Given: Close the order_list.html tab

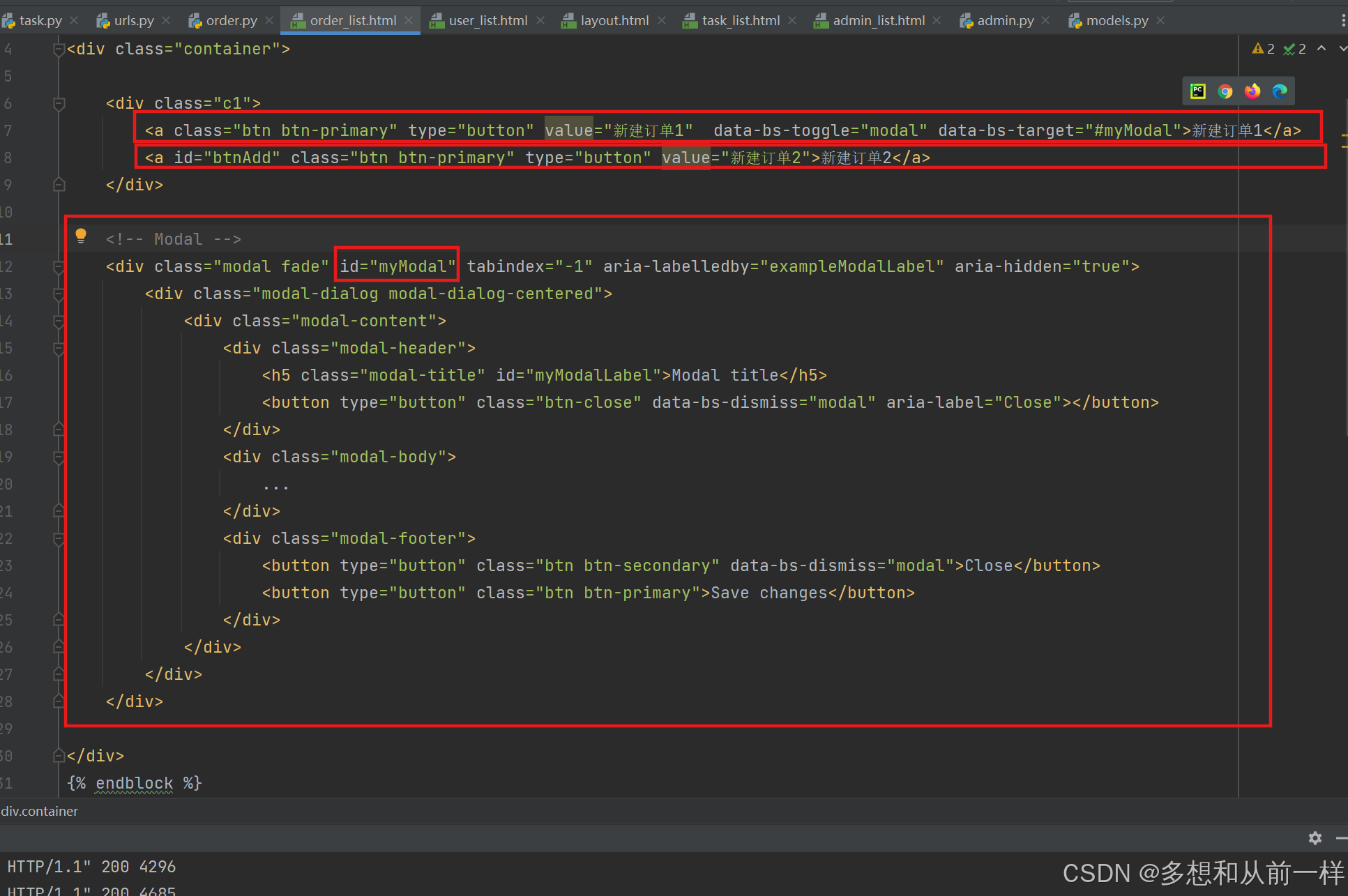Looking at the screenshot, I should [409, 20].
